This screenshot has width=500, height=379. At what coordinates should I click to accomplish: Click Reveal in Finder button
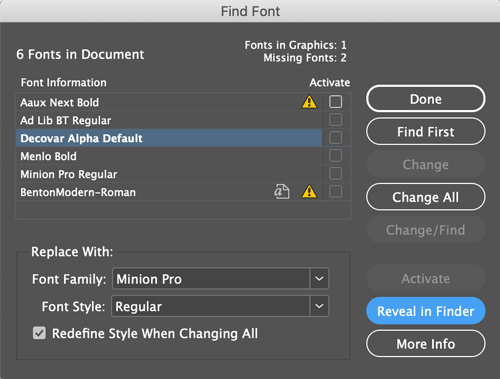(426, 311)
